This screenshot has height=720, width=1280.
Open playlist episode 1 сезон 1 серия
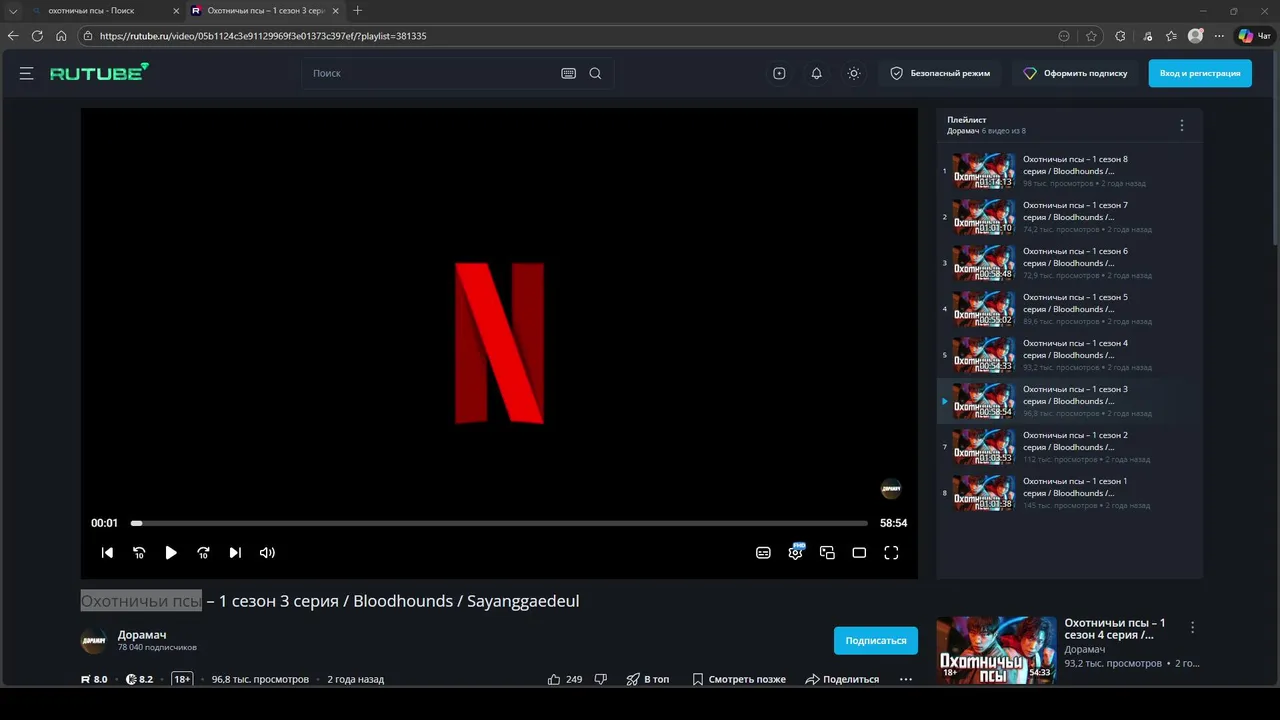1069,493
